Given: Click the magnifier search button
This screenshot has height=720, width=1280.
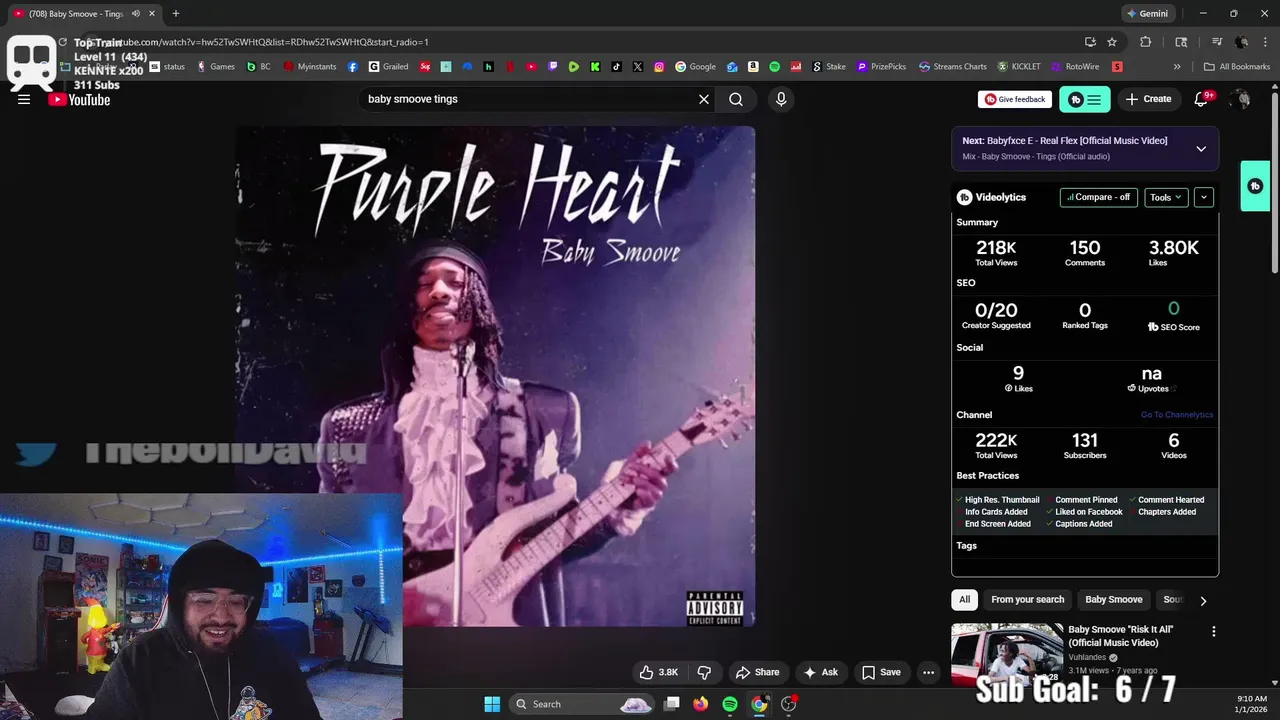Looking at the screenshot, I should point(736,99).
